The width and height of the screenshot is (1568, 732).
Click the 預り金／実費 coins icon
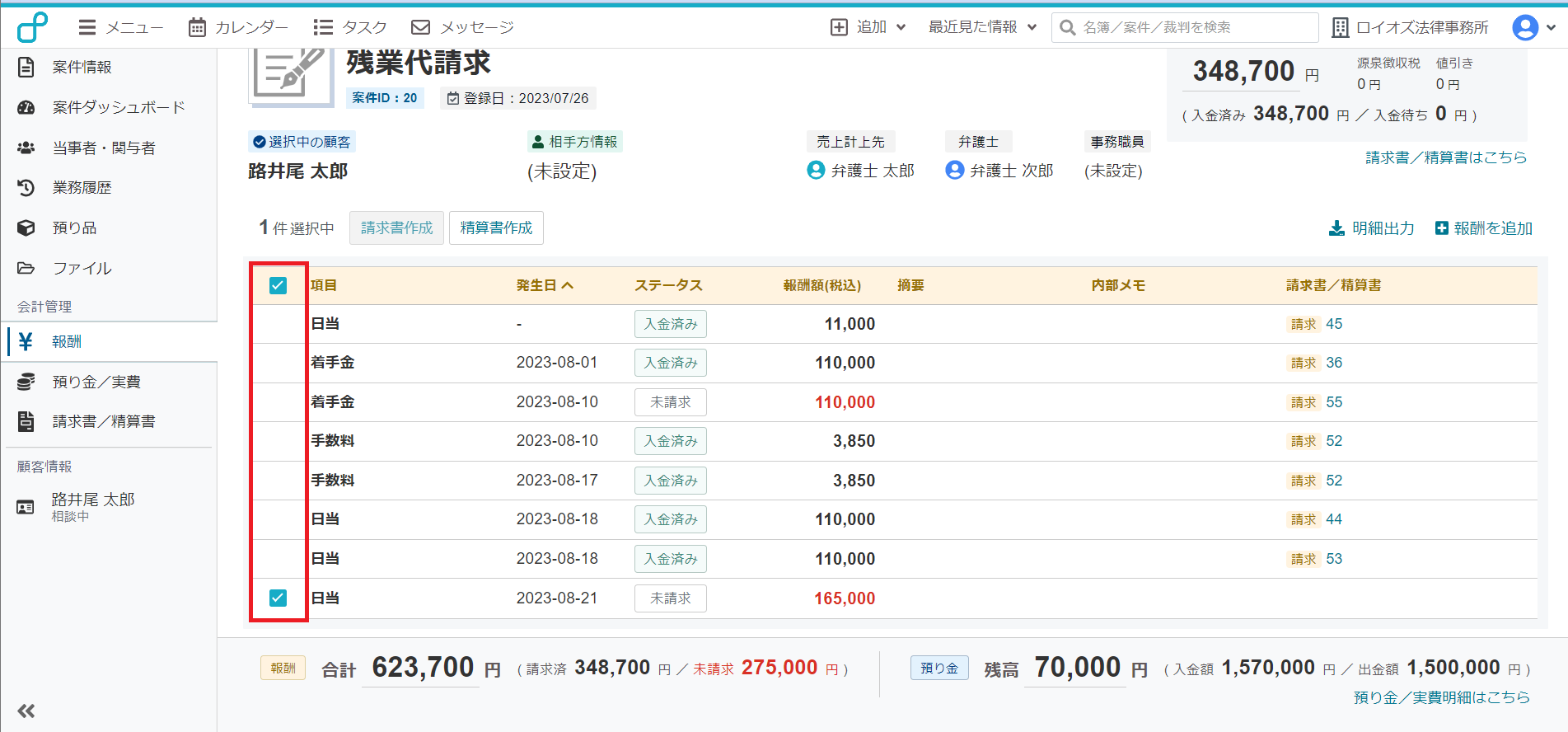(26, 382)
